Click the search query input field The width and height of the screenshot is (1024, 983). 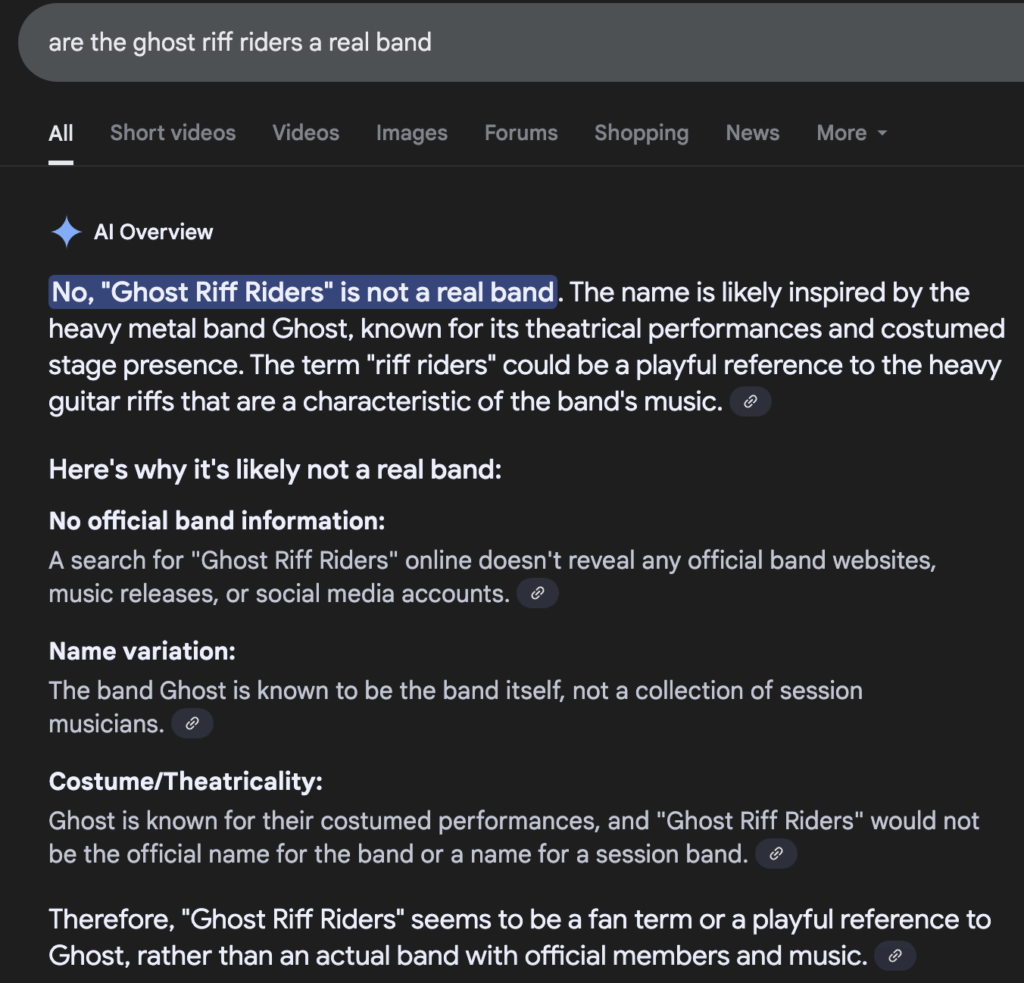click(x=500, y=44)
